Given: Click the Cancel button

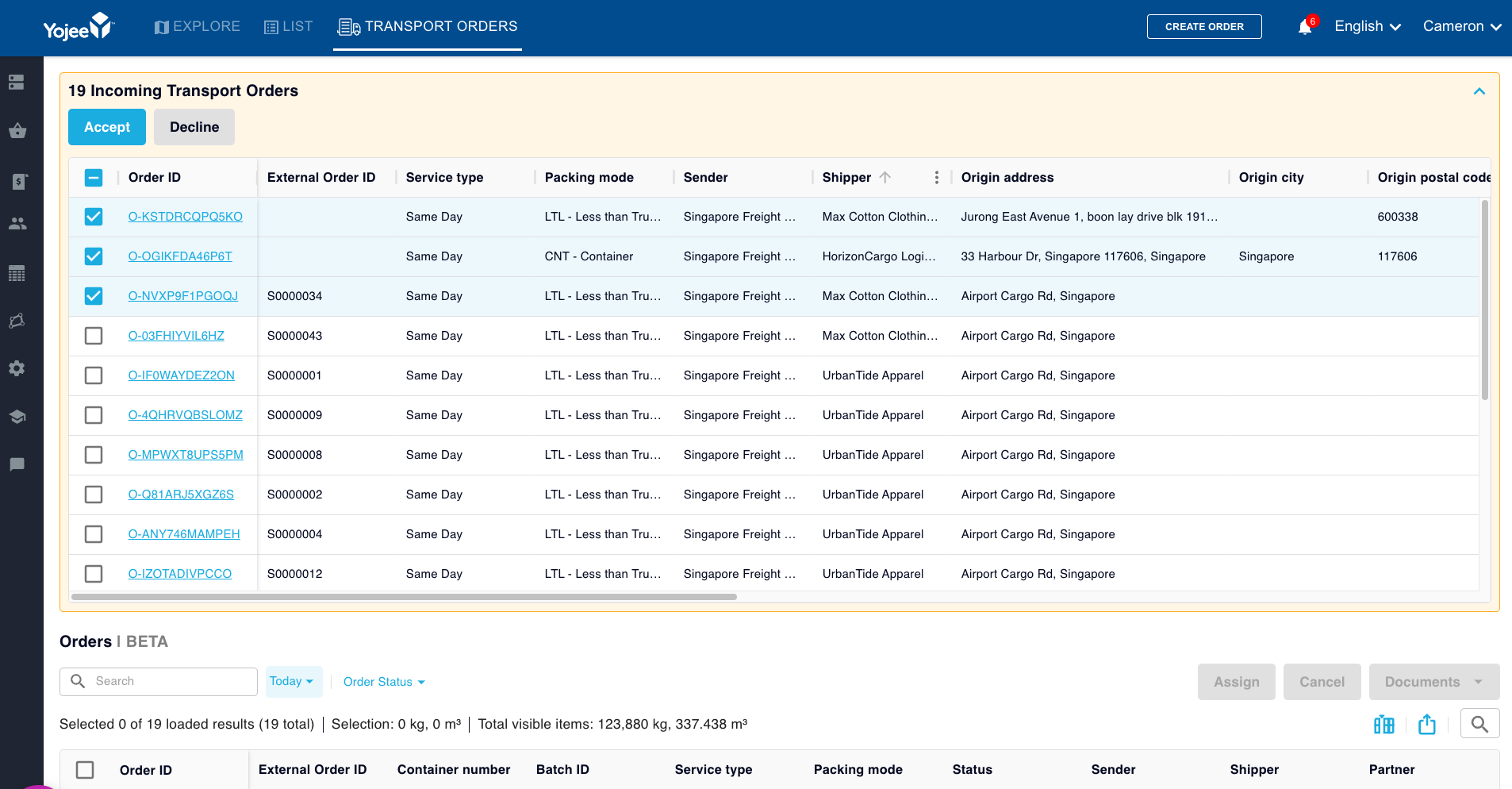Looking at the screenshot, I should 1322,682.
